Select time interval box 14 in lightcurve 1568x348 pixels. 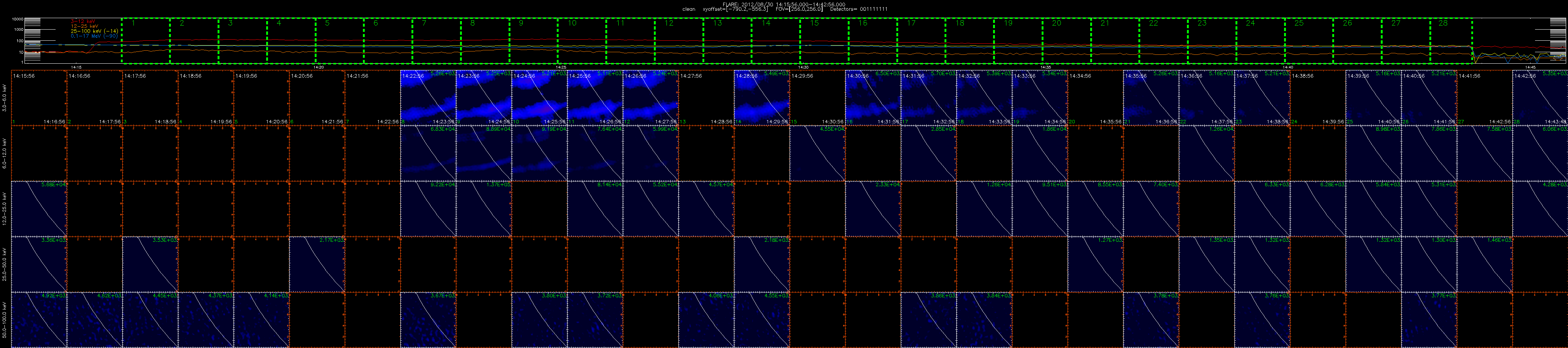pyautogui.click(x=775, y=41)
